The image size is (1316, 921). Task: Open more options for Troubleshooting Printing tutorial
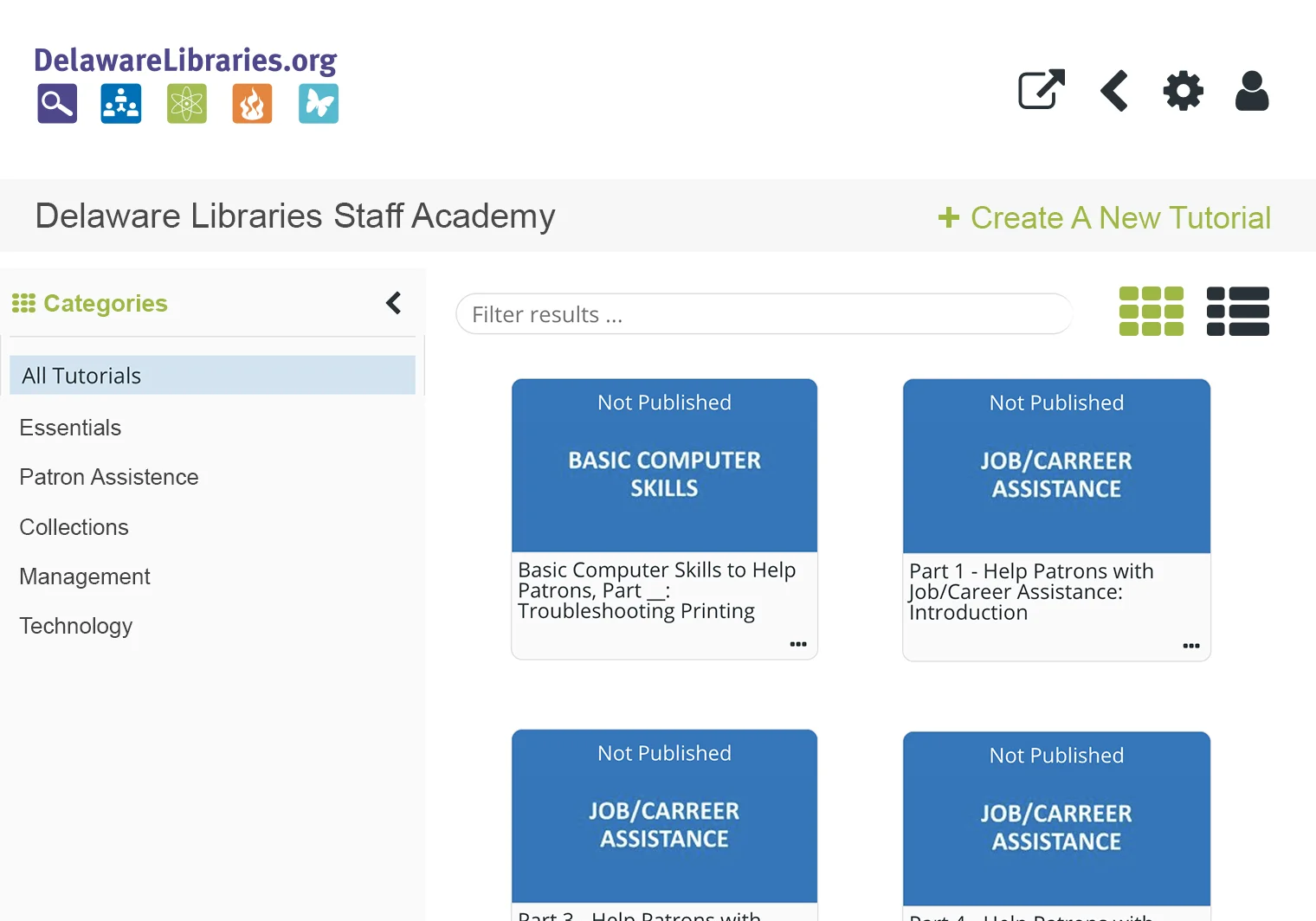click(798, 644)
